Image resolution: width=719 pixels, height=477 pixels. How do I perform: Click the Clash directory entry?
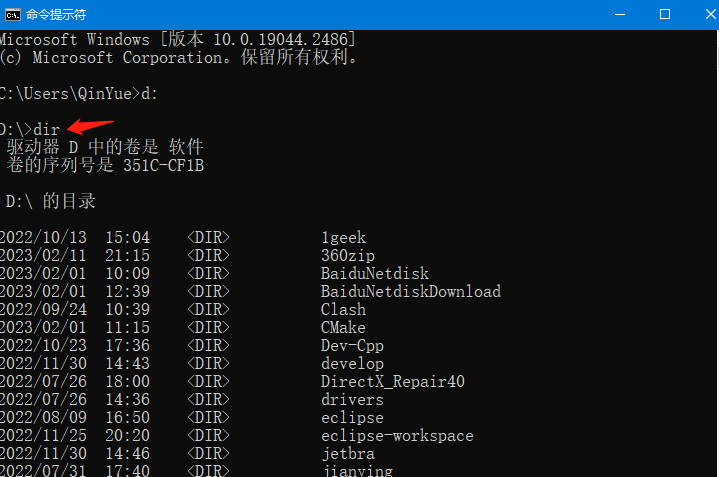point(343,310)
